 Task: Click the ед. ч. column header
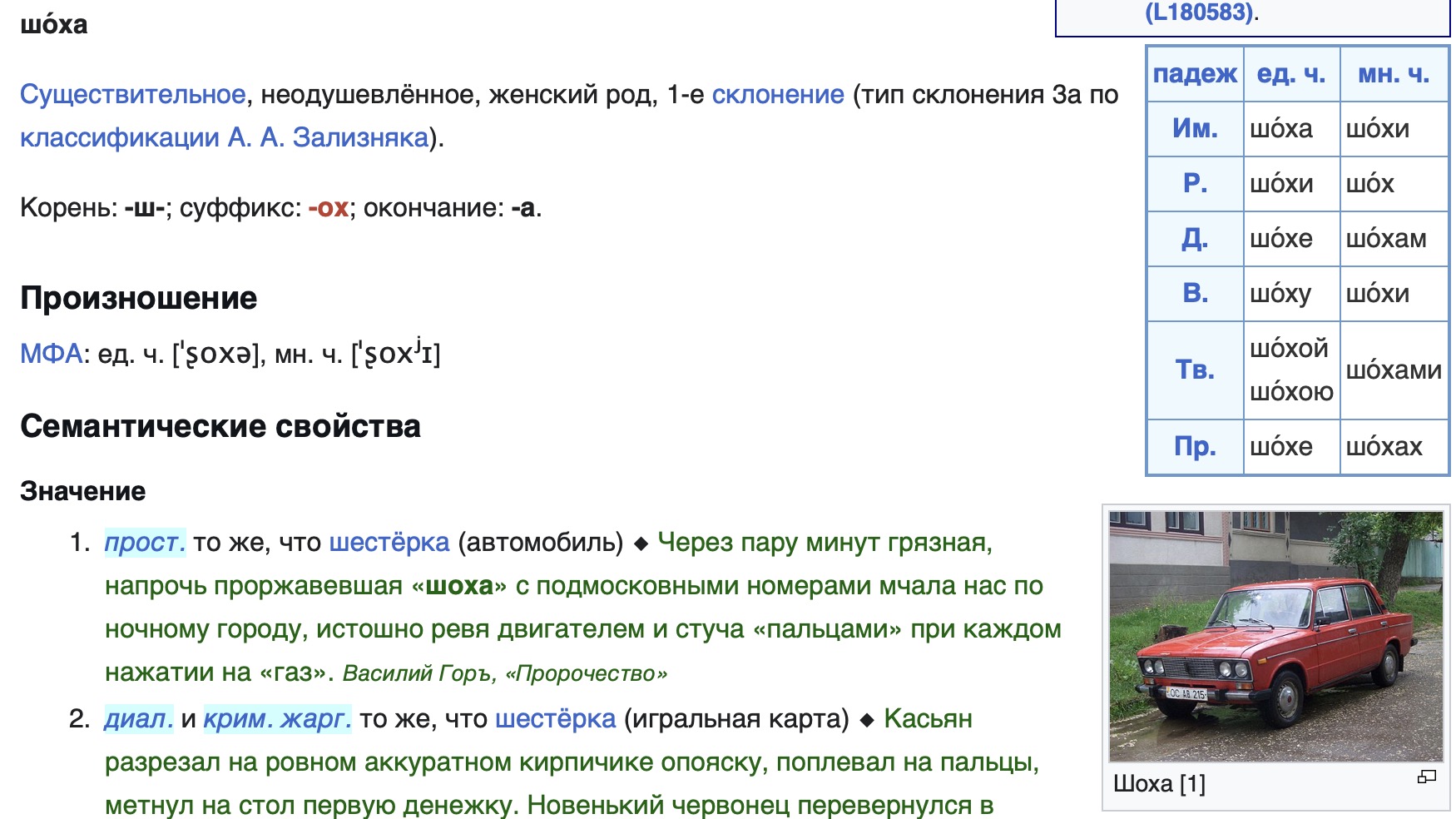[x=1290, y=74]
